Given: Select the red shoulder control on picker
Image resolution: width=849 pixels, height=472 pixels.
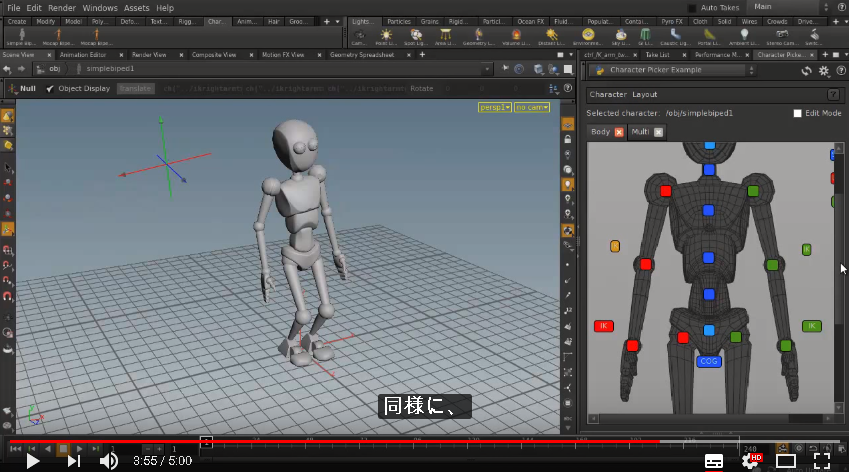Looking at the screenshot, I should point(665,191).
